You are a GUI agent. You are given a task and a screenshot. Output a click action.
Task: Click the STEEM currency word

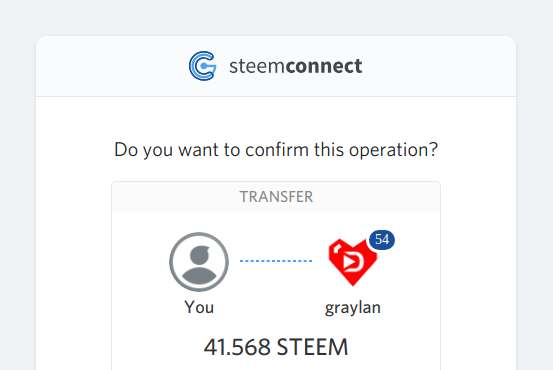pyautogui.click(x=312, y=347)
